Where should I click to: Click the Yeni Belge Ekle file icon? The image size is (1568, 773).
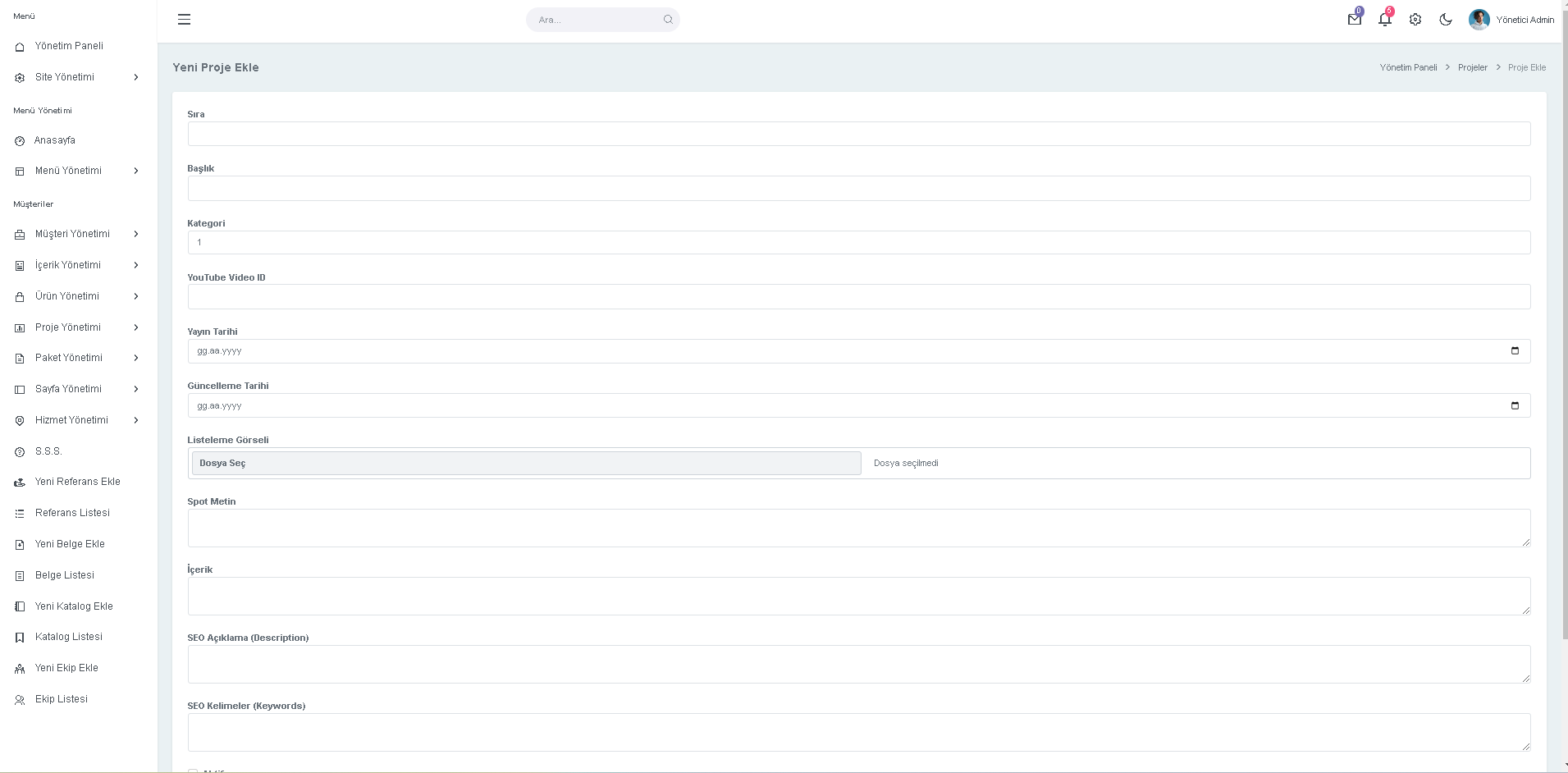tap(20, 545)
